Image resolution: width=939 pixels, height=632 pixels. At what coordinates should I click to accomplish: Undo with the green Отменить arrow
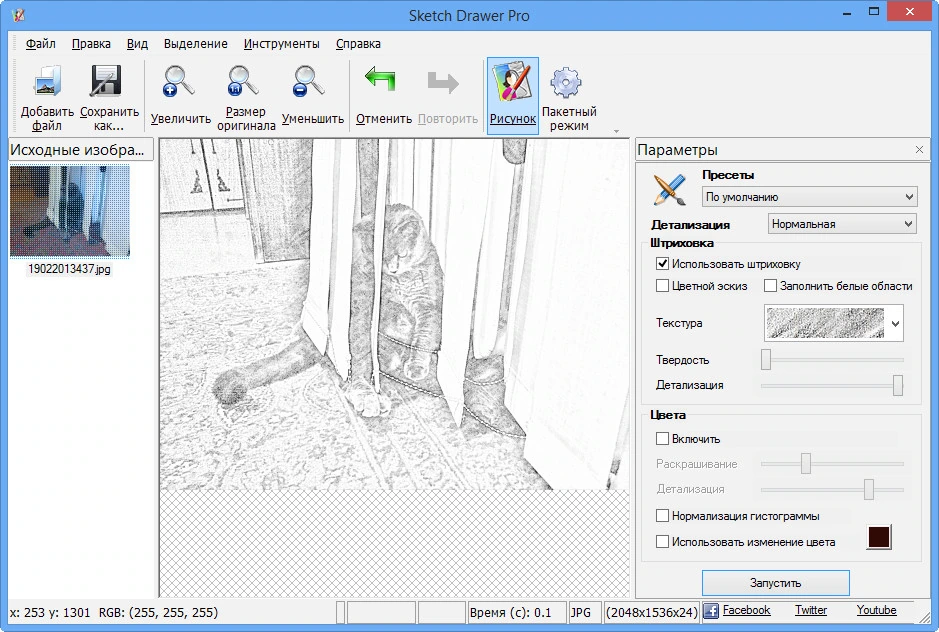pyautogui.click(x=381, y=79)
